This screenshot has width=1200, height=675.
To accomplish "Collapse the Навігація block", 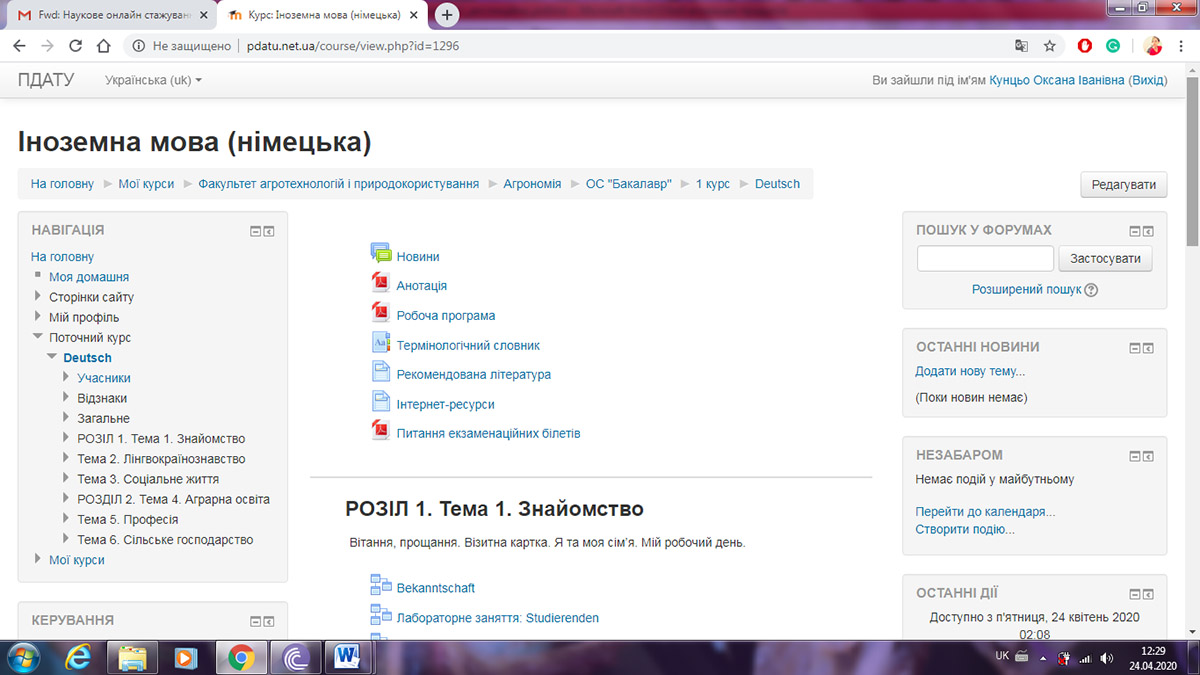I will click(256, 231).
